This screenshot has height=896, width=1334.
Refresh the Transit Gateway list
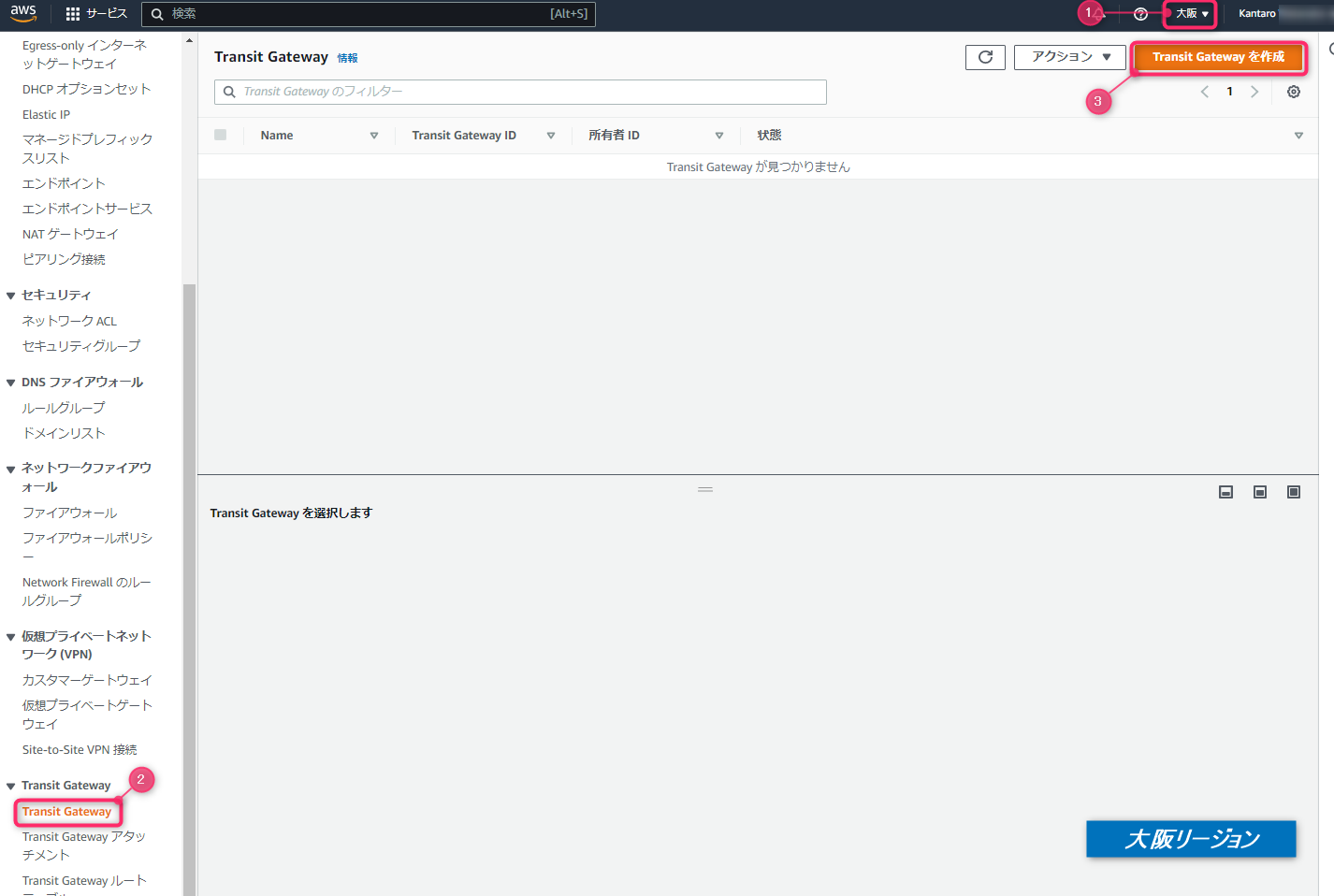click(x=985, y=57)
